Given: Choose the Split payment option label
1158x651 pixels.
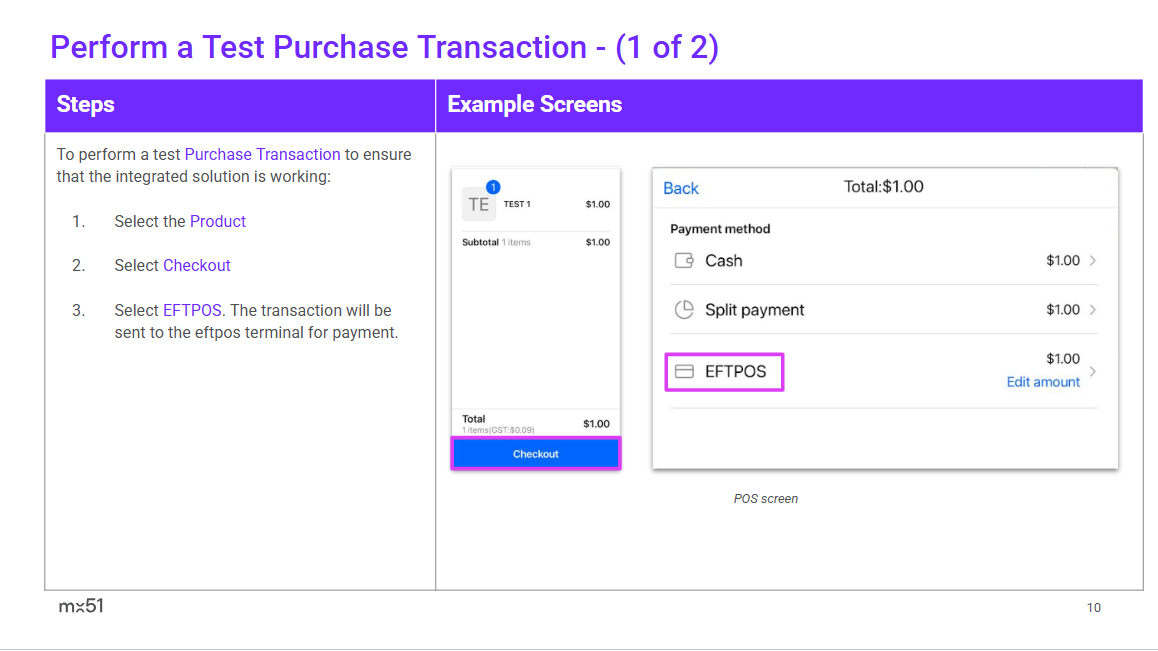Looking at the screenshot, I should pos(754,310).
